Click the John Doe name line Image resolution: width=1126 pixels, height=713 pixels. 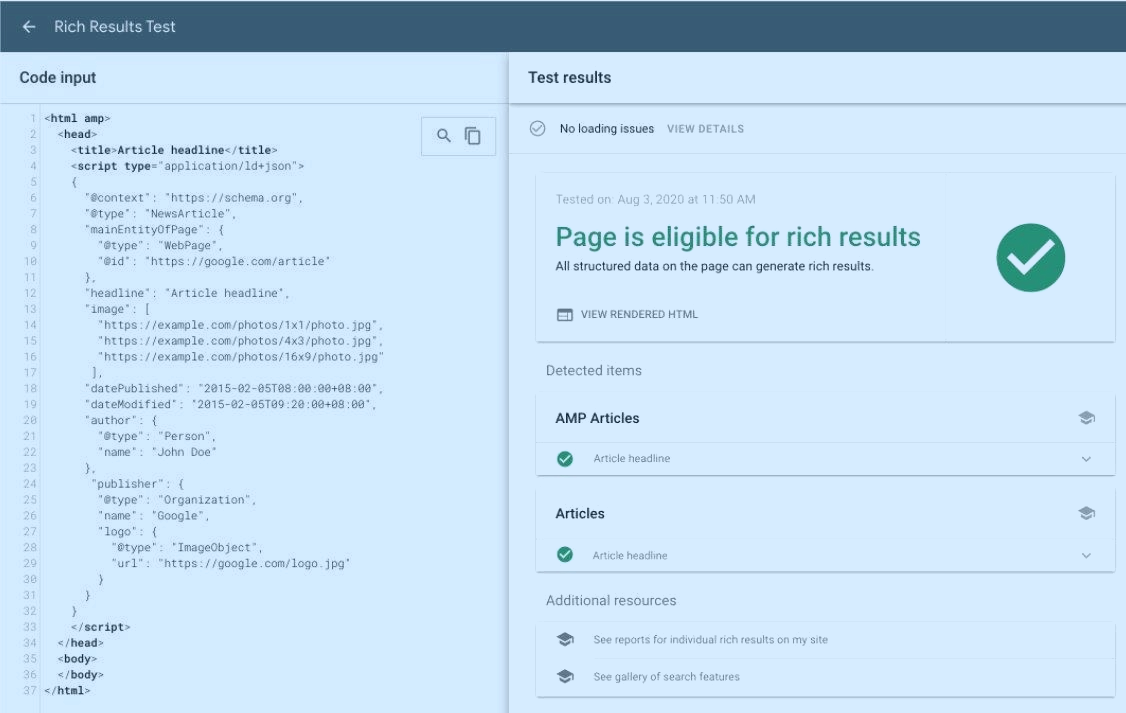[157, 452]
